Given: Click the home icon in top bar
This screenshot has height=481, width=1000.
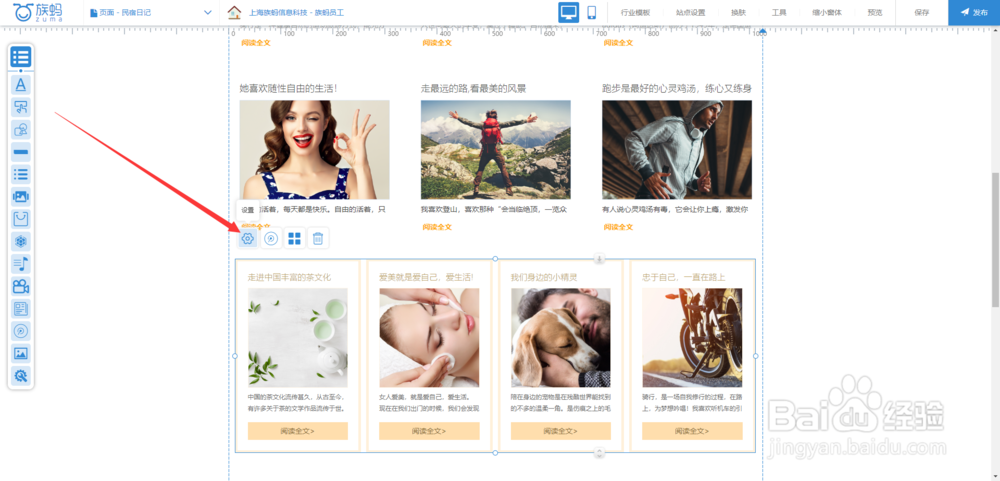Looking at the screenshot, I should 235,12.
